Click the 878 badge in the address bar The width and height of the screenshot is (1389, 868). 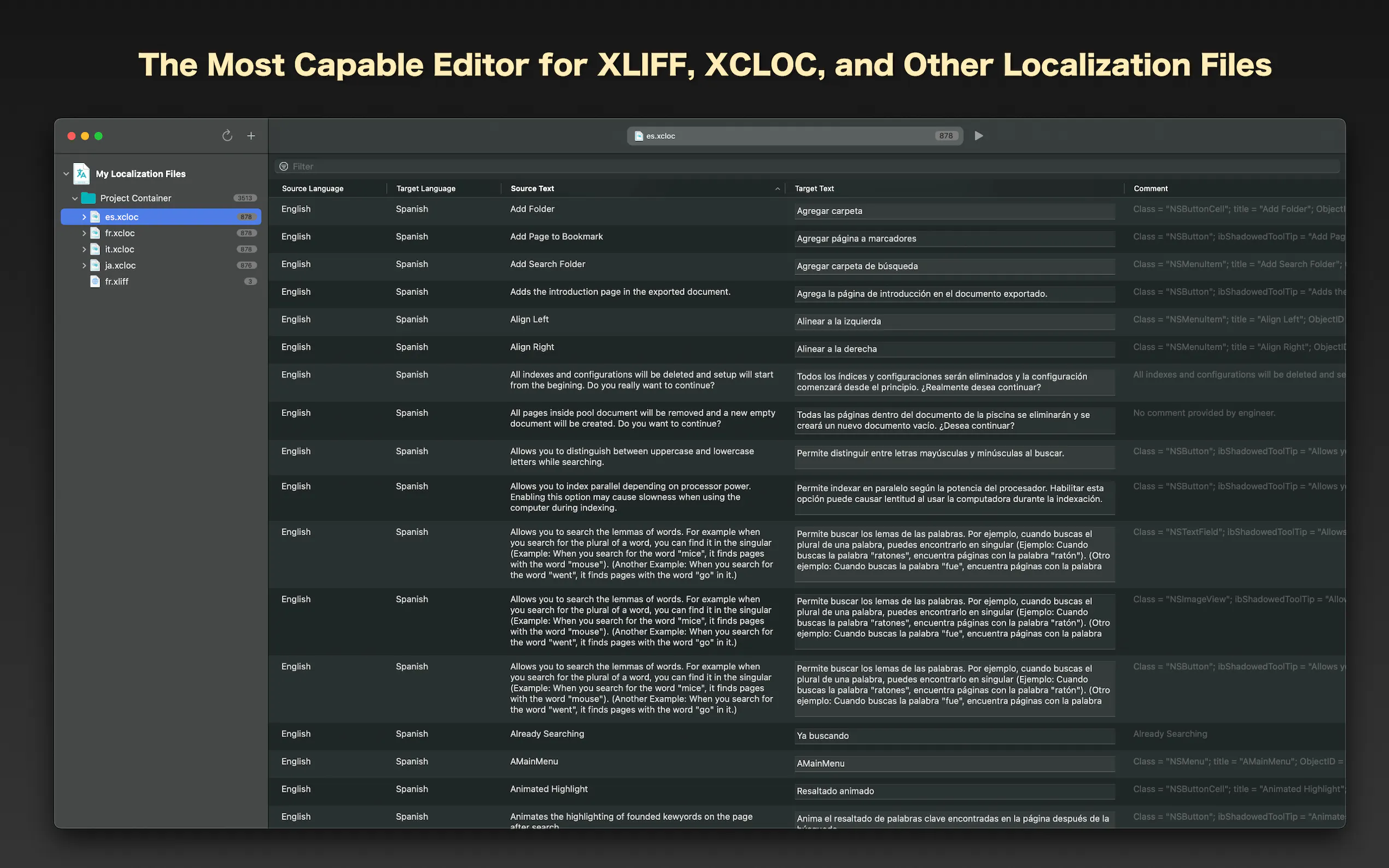pyautogui.click(x=945, y=136)
